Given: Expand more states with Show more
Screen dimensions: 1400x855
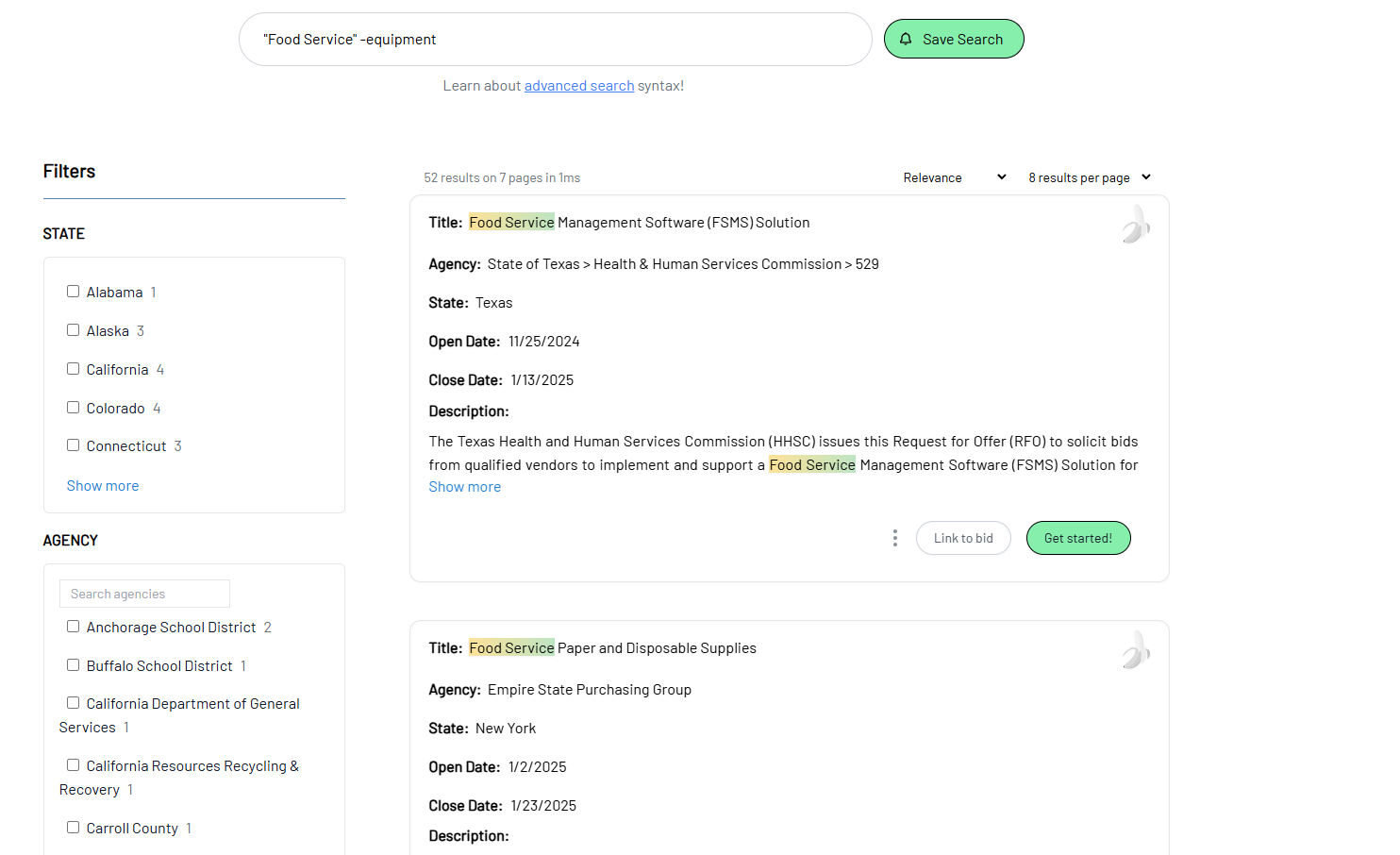Looking at the screenshot, I should (x=103, y=486).
